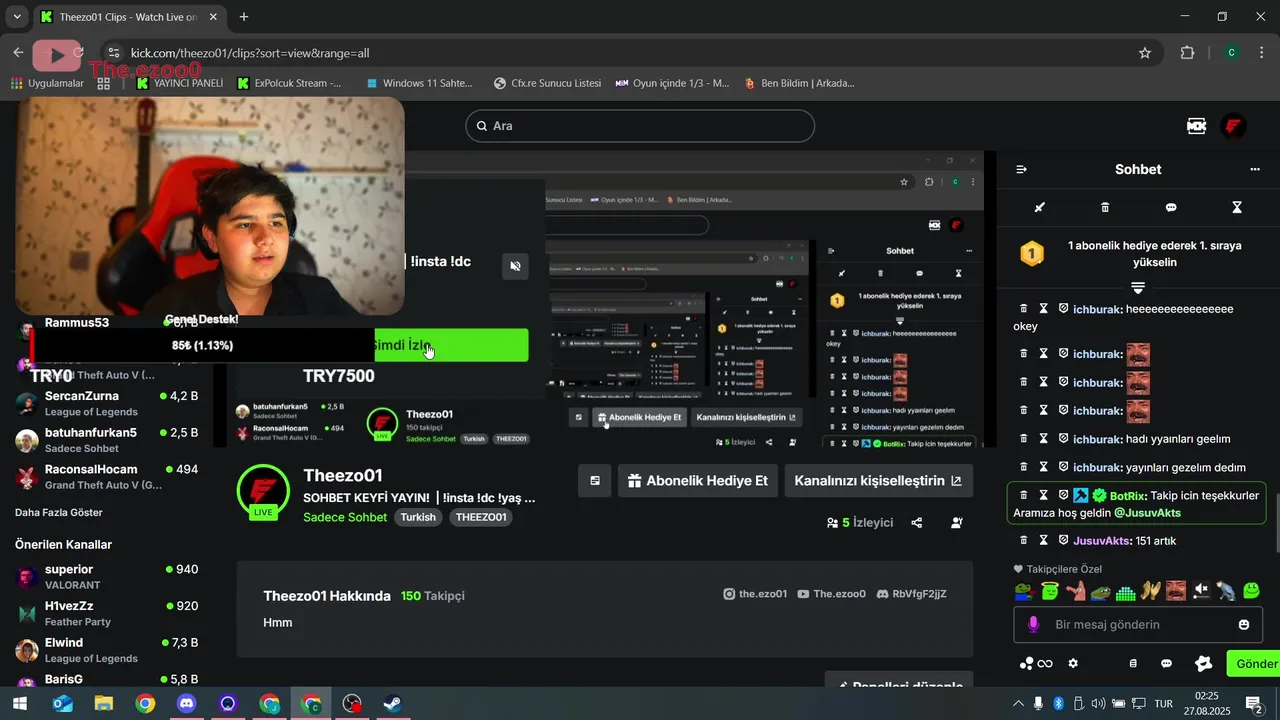Open a new browser tab

[244, 17]
